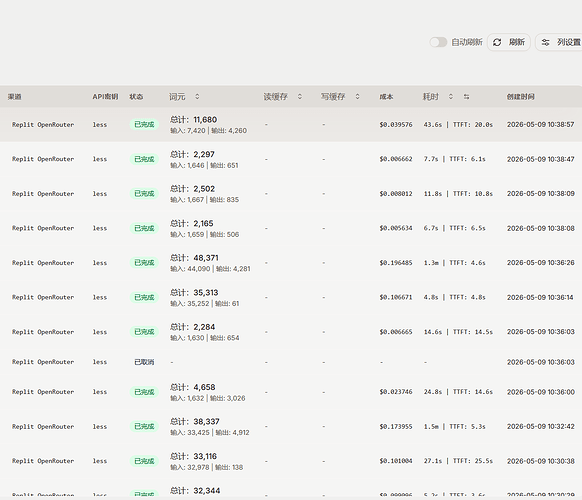Click the timestamp 2026-05-09 10:32:42
The width and height of the screenshot is (582, 500).
click(540, 427)
